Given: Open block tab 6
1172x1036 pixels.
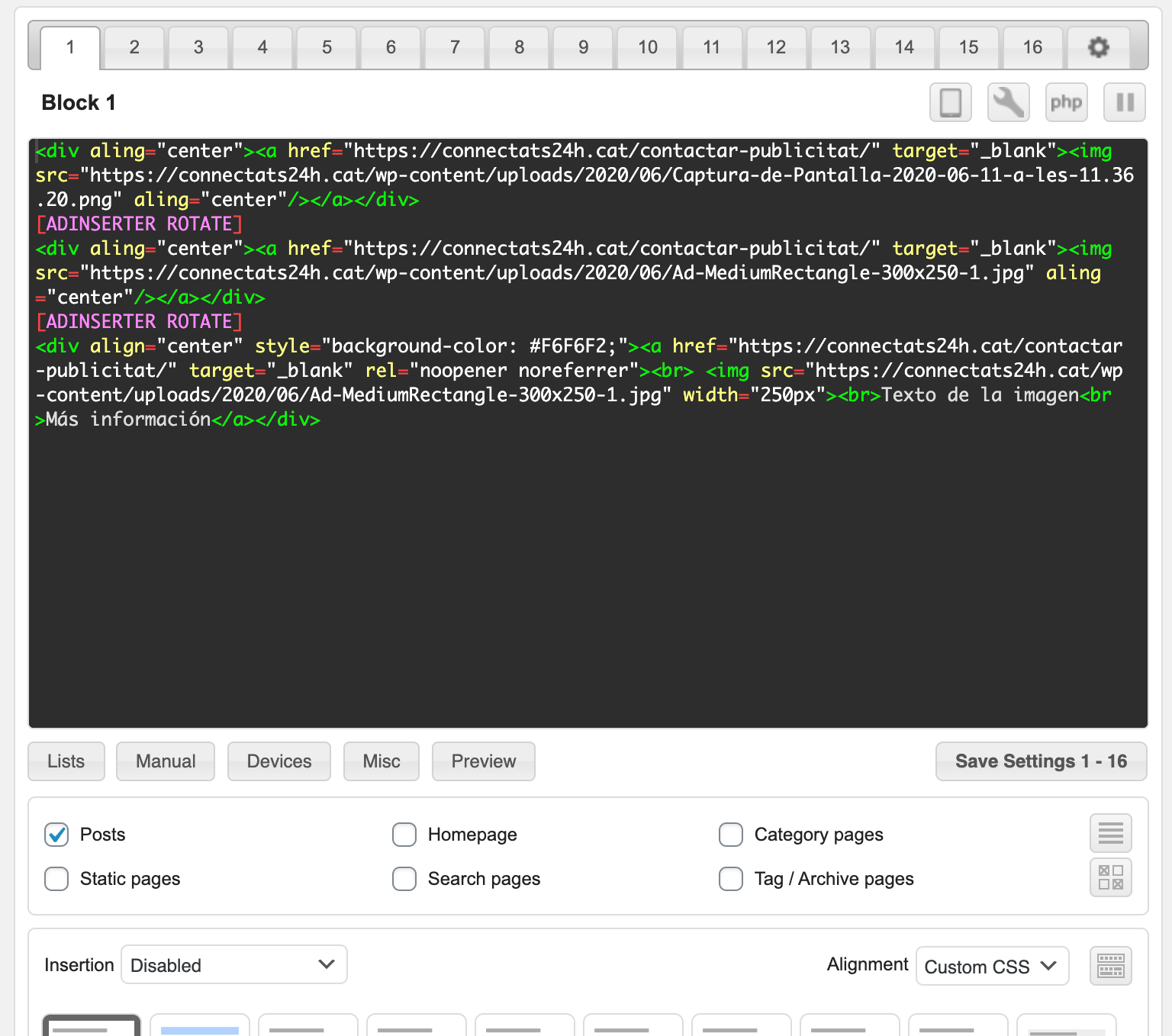Looking at the screenshot, I should pyautogui.click(x=391, y=48).
